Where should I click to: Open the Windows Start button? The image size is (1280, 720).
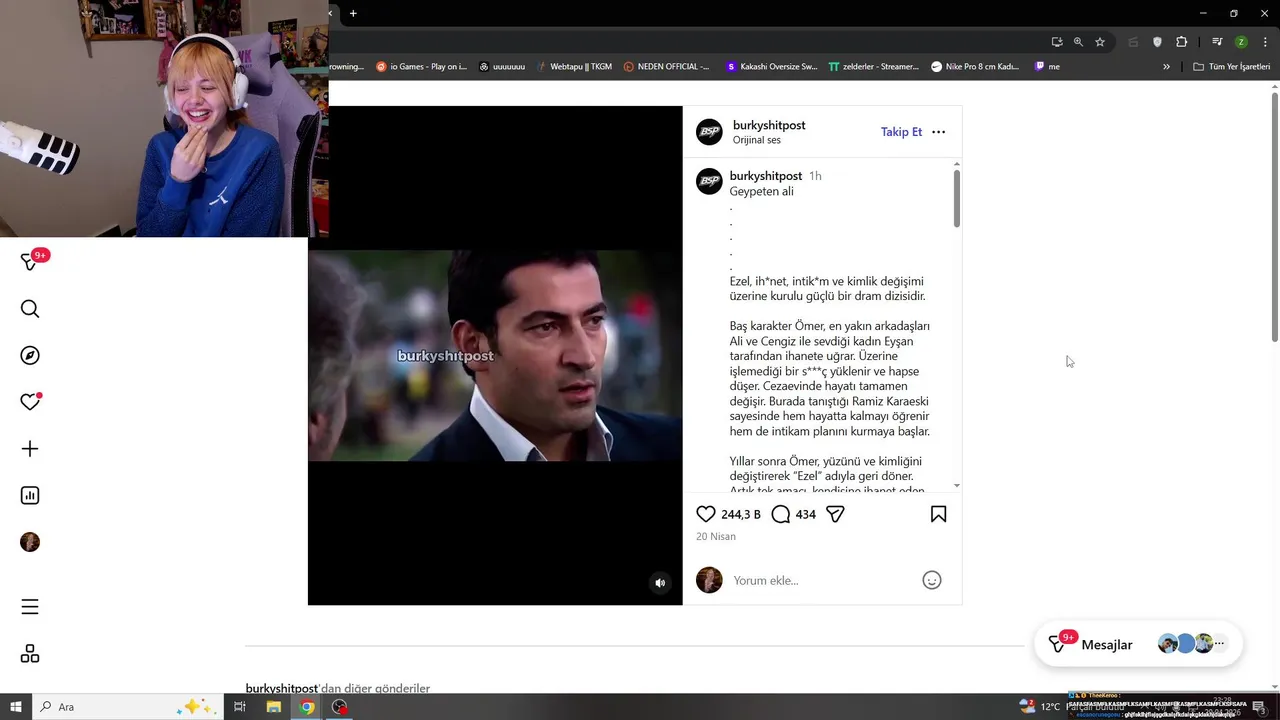coord(15,707)
